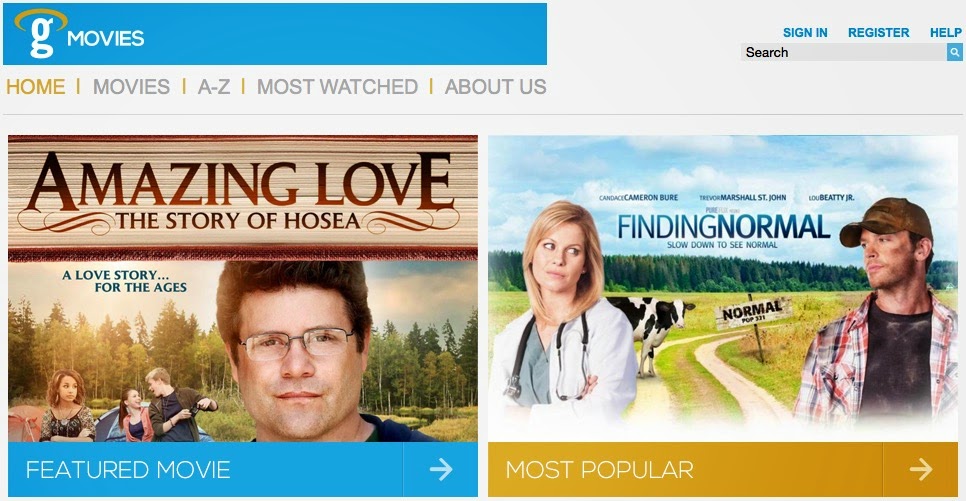Open the Help link
Screen dimensions: 966x501
(x=946, y=33)
